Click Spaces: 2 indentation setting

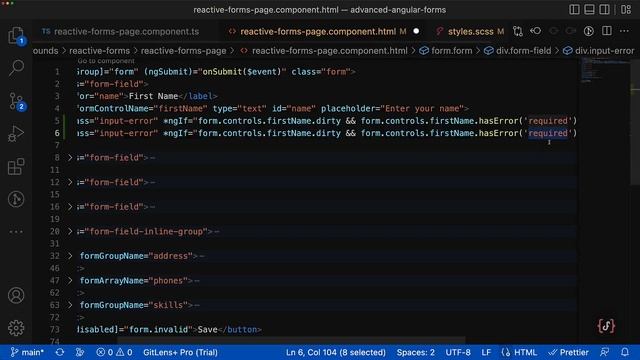pos(416,352)
